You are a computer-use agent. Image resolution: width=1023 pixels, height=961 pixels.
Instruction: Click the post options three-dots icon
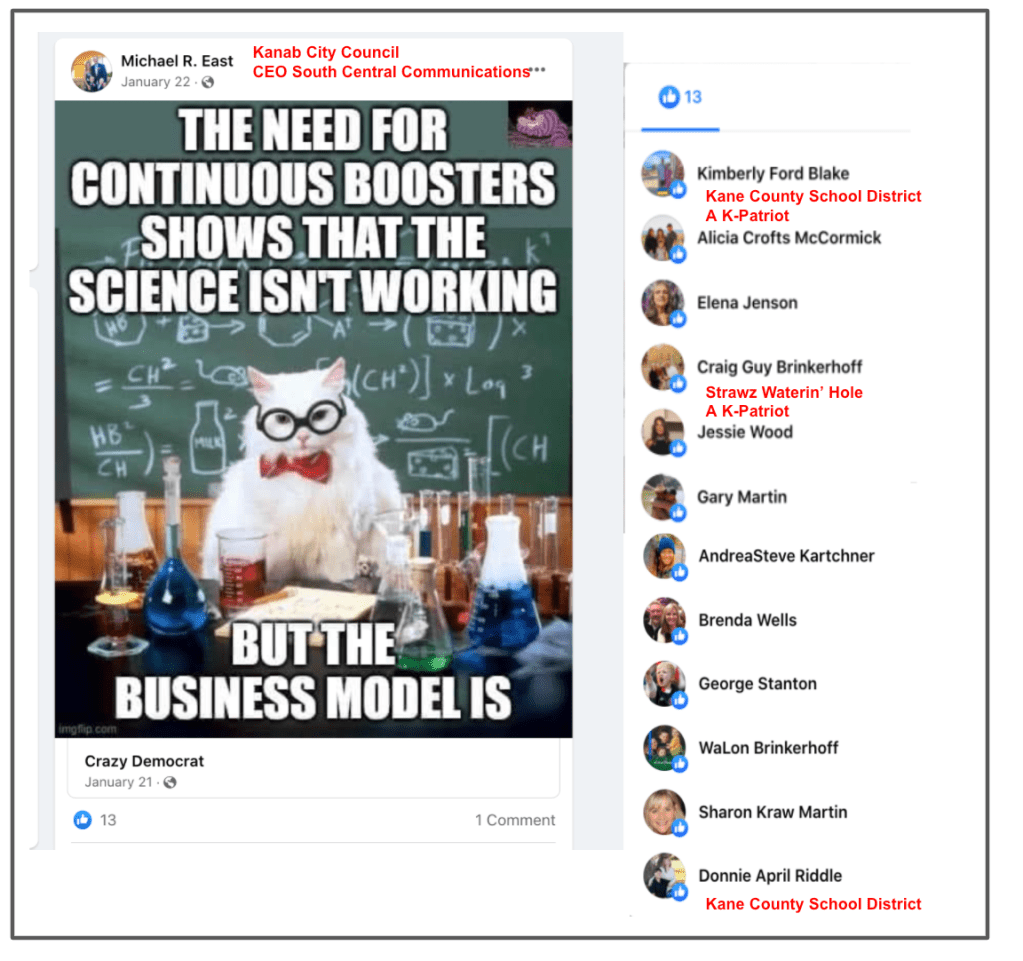[x=538, y=70]
